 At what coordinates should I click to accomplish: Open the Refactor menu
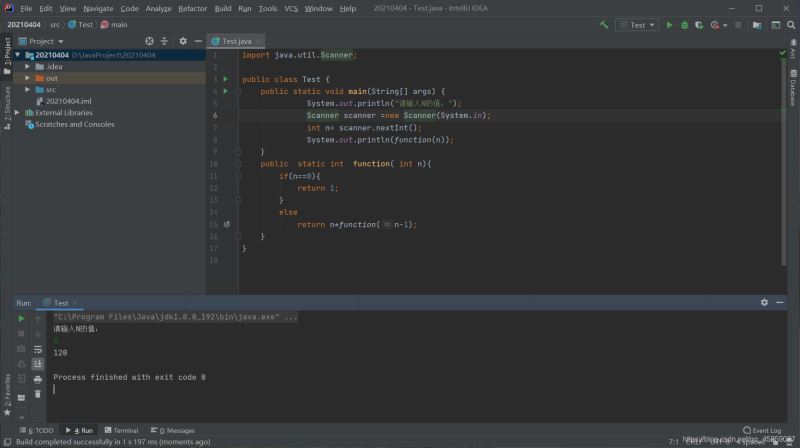pos(193,8)
